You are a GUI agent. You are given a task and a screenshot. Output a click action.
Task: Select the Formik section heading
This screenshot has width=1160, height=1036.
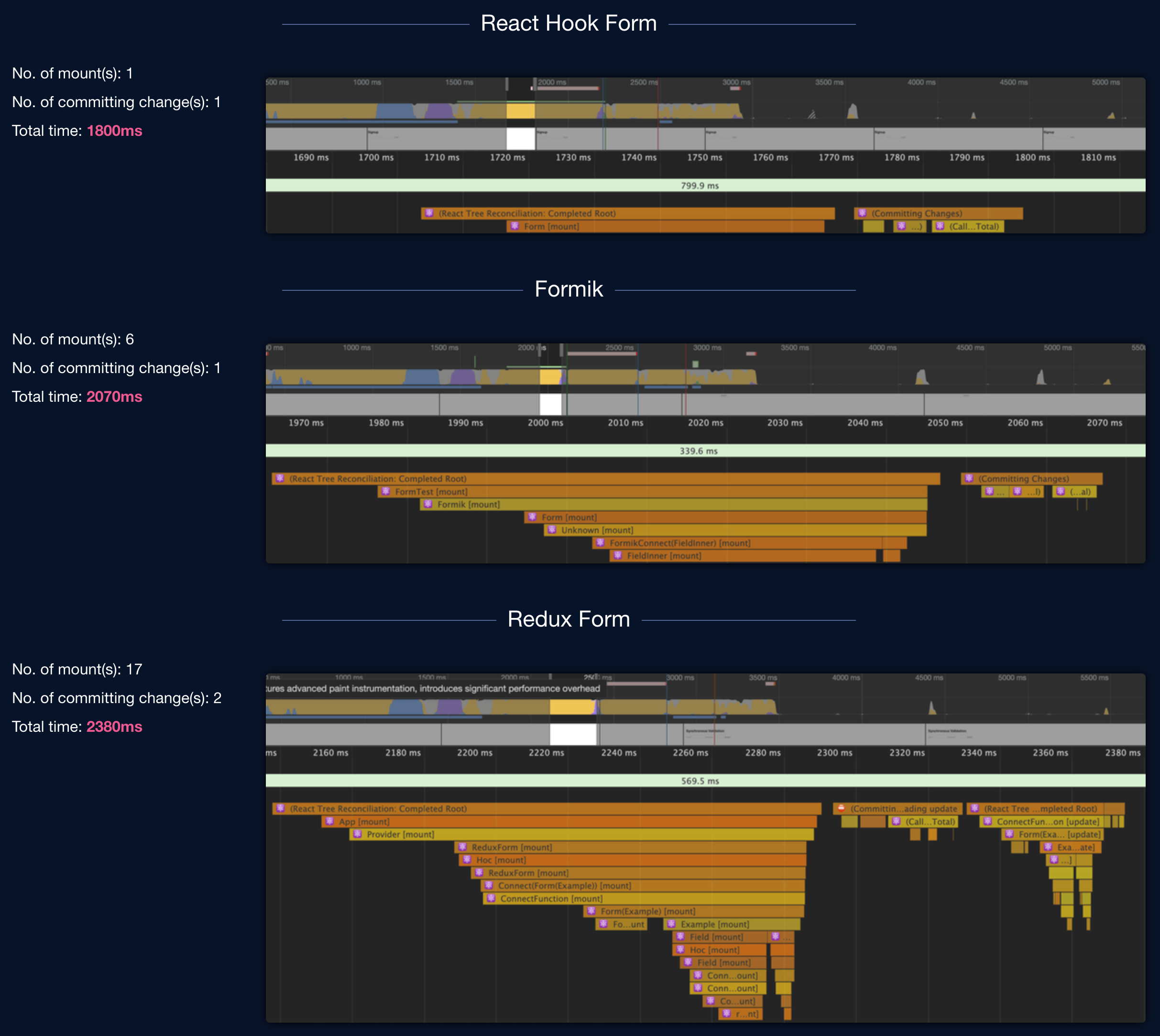click(x=569, y=289)
